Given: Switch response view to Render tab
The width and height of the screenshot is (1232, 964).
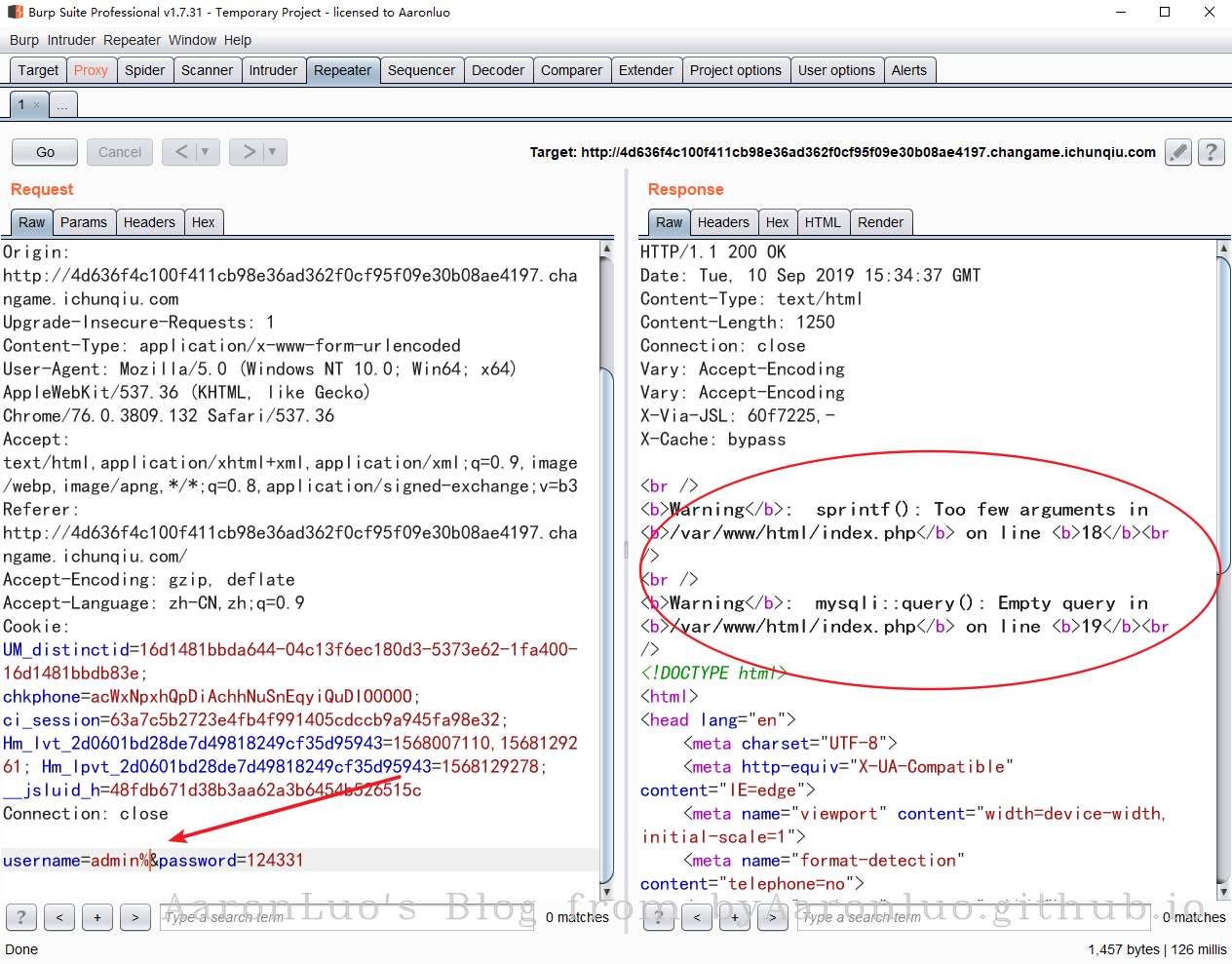Looking at the screenshot, I should click(x=880, y=222).
